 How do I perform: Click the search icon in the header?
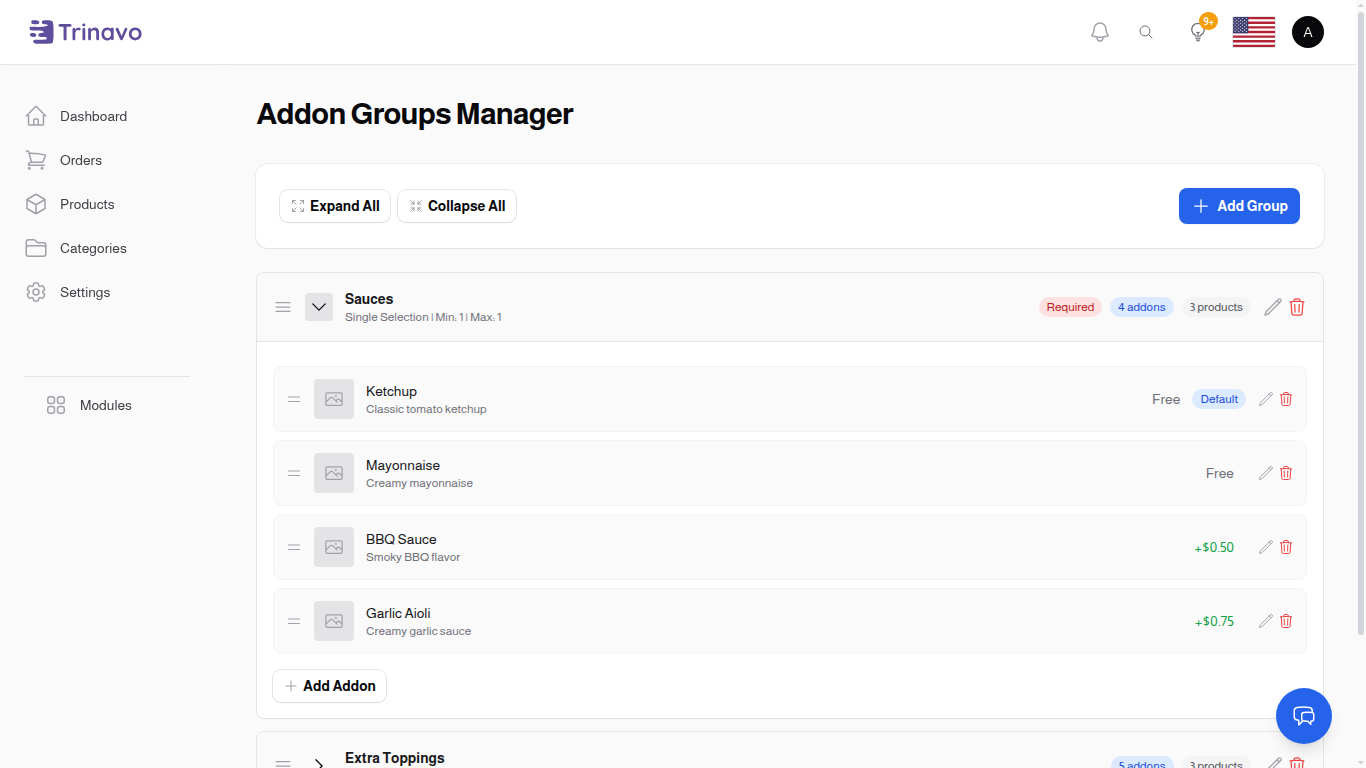(x=1146, y=31)
